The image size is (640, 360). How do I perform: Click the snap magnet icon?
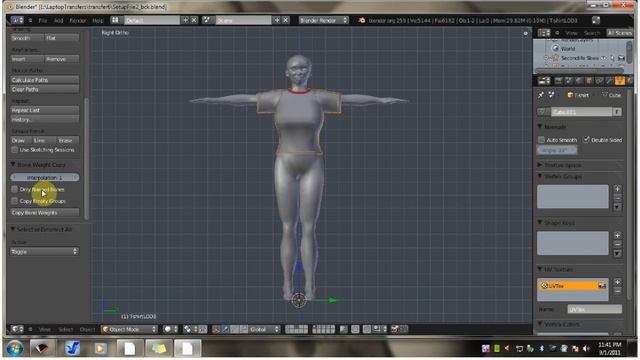(367, 329)
